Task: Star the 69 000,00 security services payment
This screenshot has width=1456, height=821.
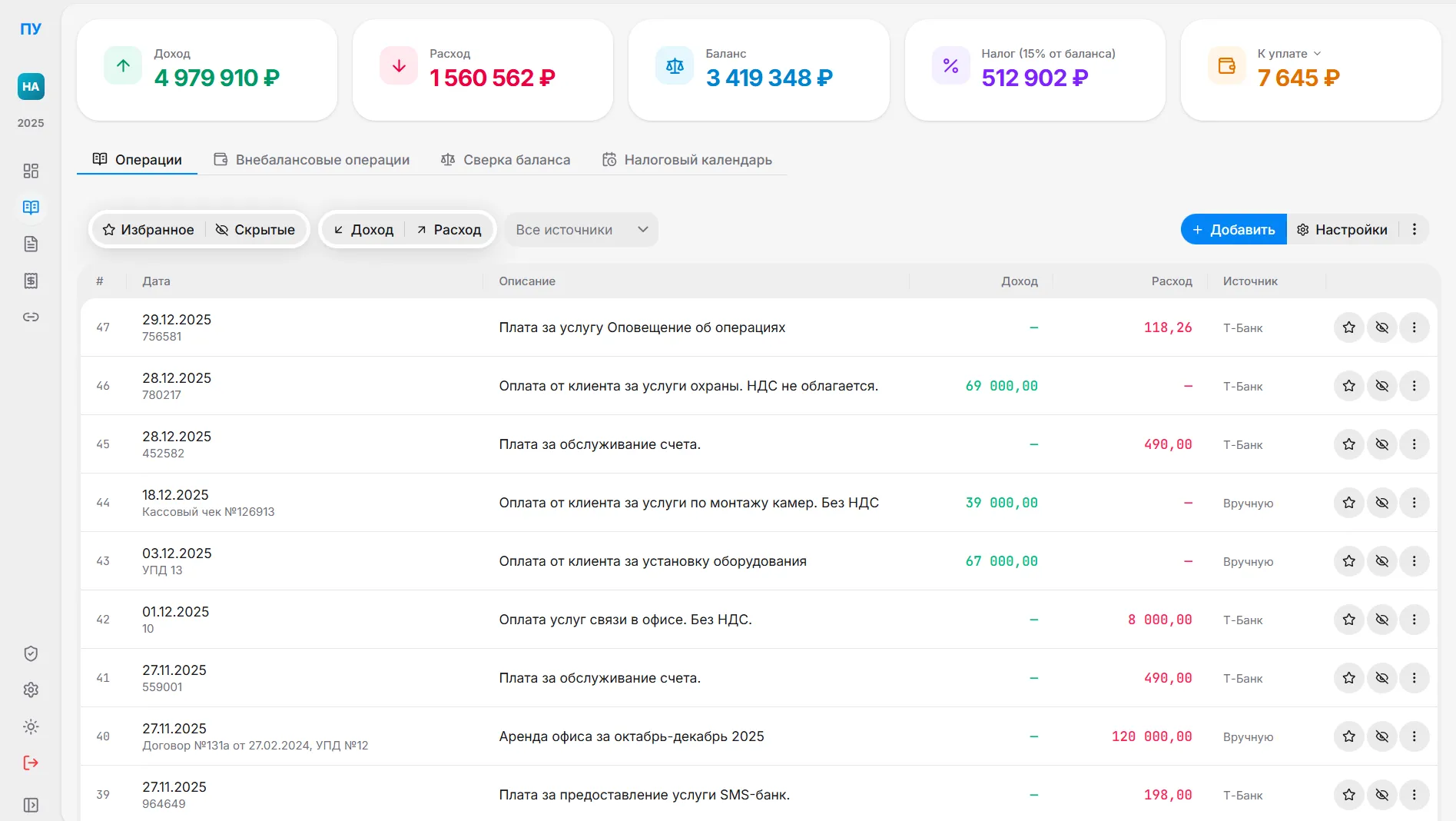Action: click(1348, 386)
